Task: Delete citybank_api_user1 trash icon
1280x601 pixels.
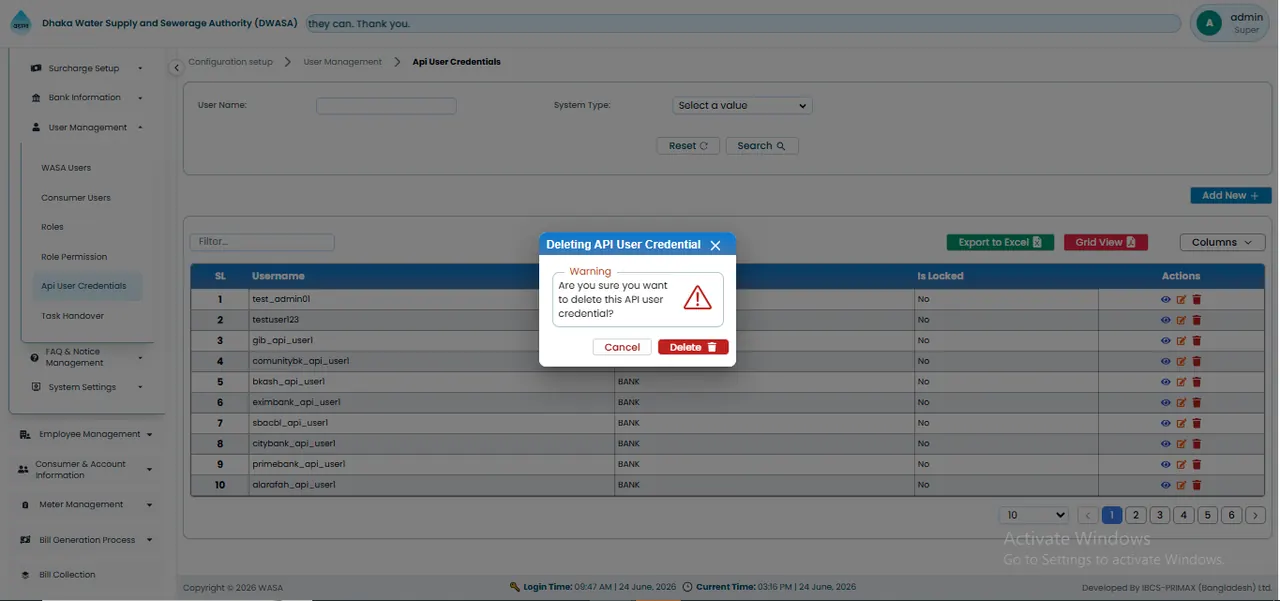Action: [1197, 443]
